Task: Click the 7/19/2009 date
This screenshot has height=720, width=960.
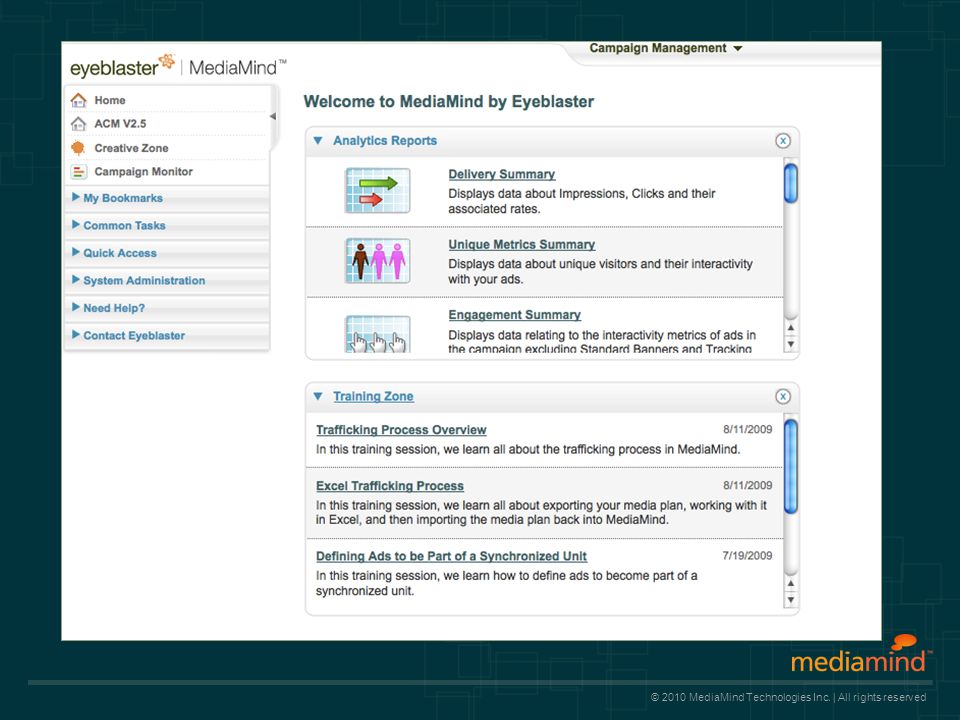Action: [x=747, y=556]
